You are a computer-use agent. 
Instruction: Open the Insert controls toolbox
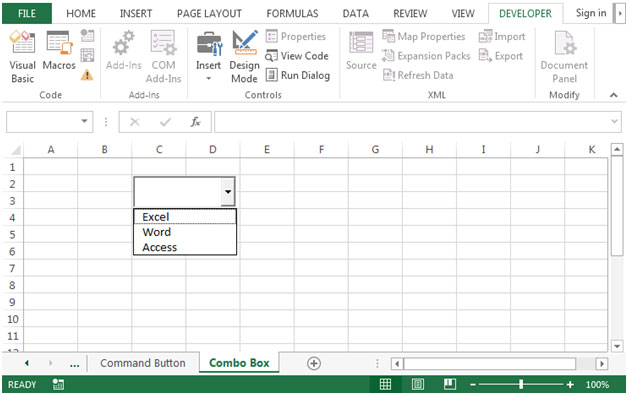(x=208, y=56)
